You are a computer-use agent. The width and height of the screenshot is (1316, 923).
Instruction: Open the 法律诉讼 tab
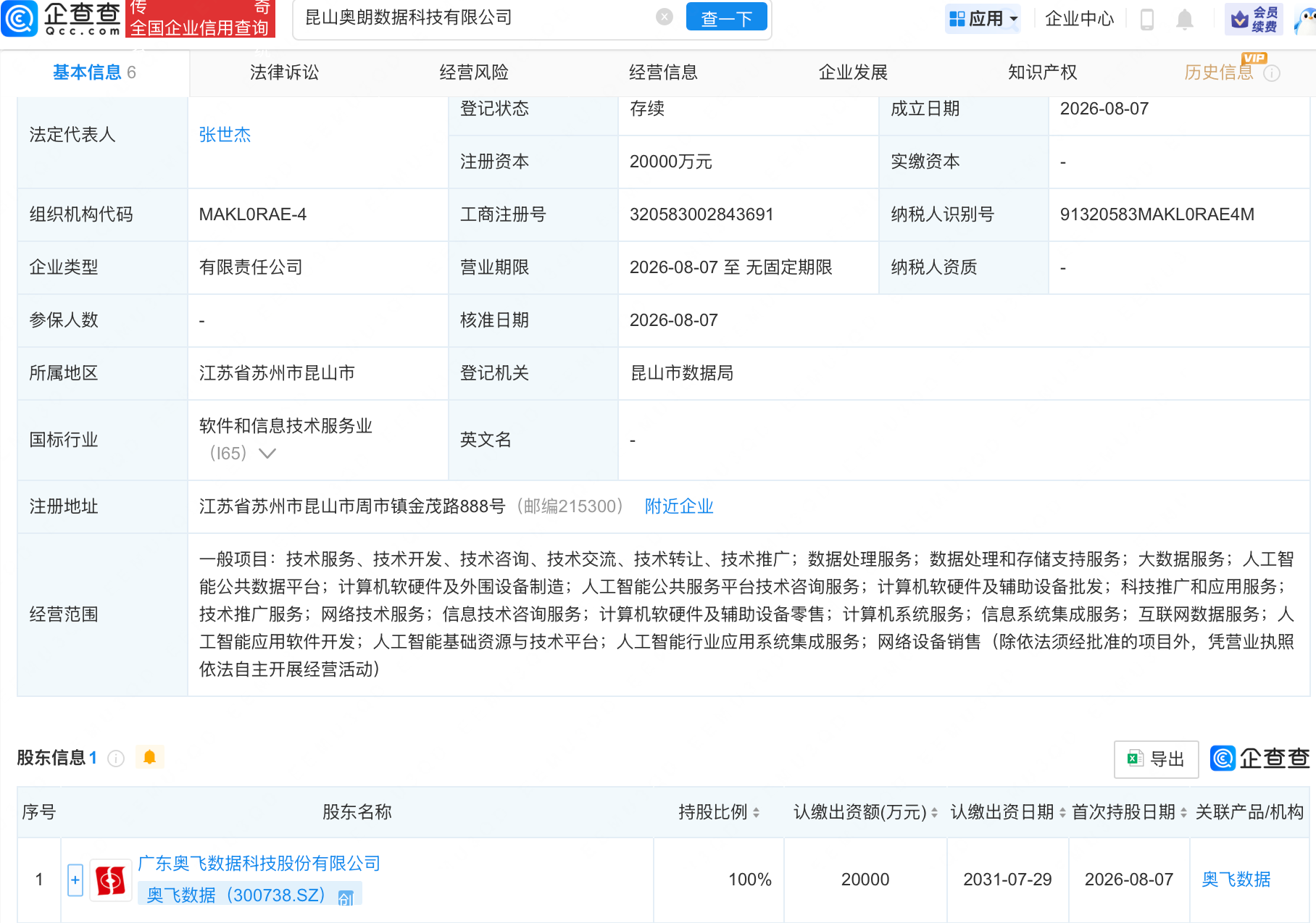(x=284, y=72)
